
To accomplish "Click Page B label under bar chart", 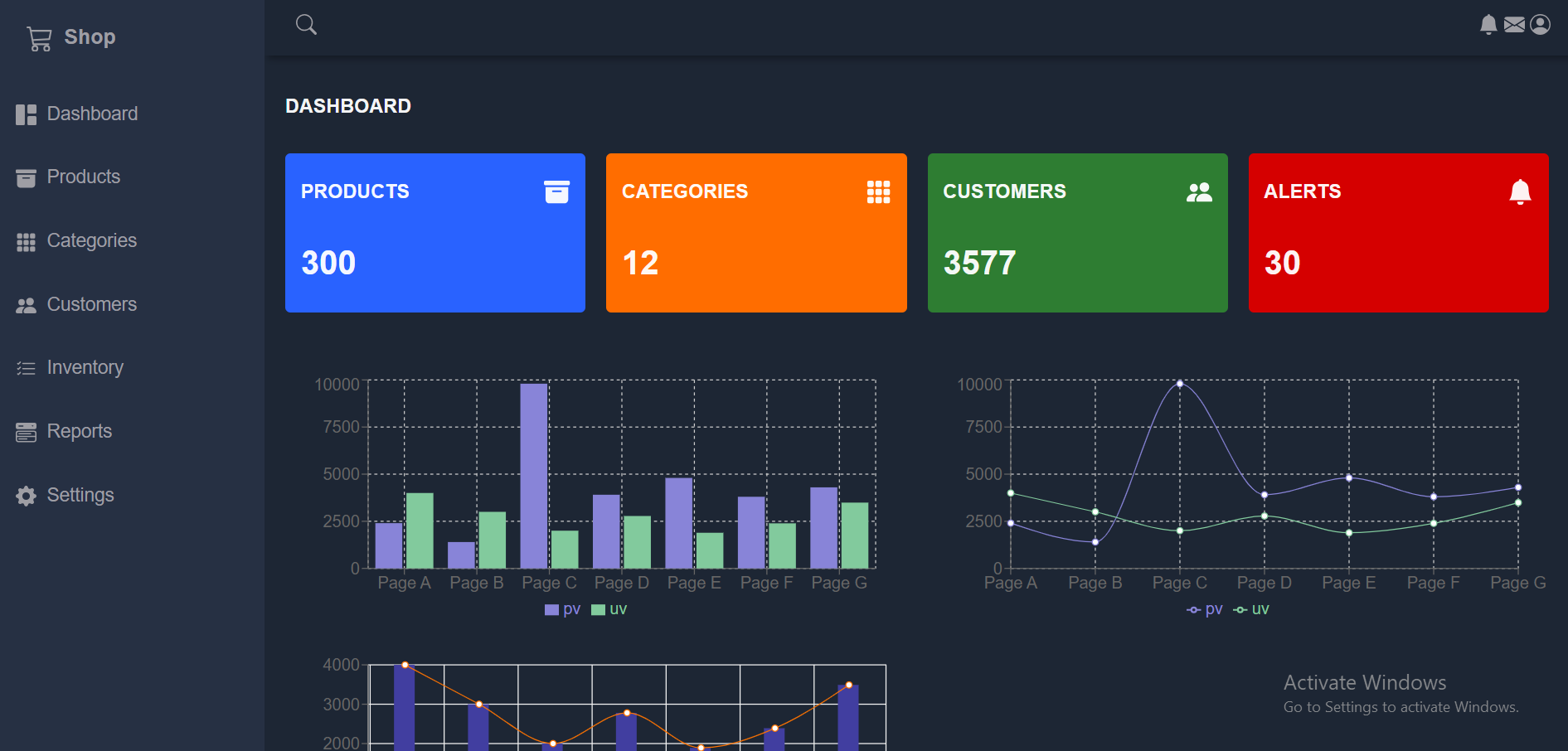I will 477,583.
